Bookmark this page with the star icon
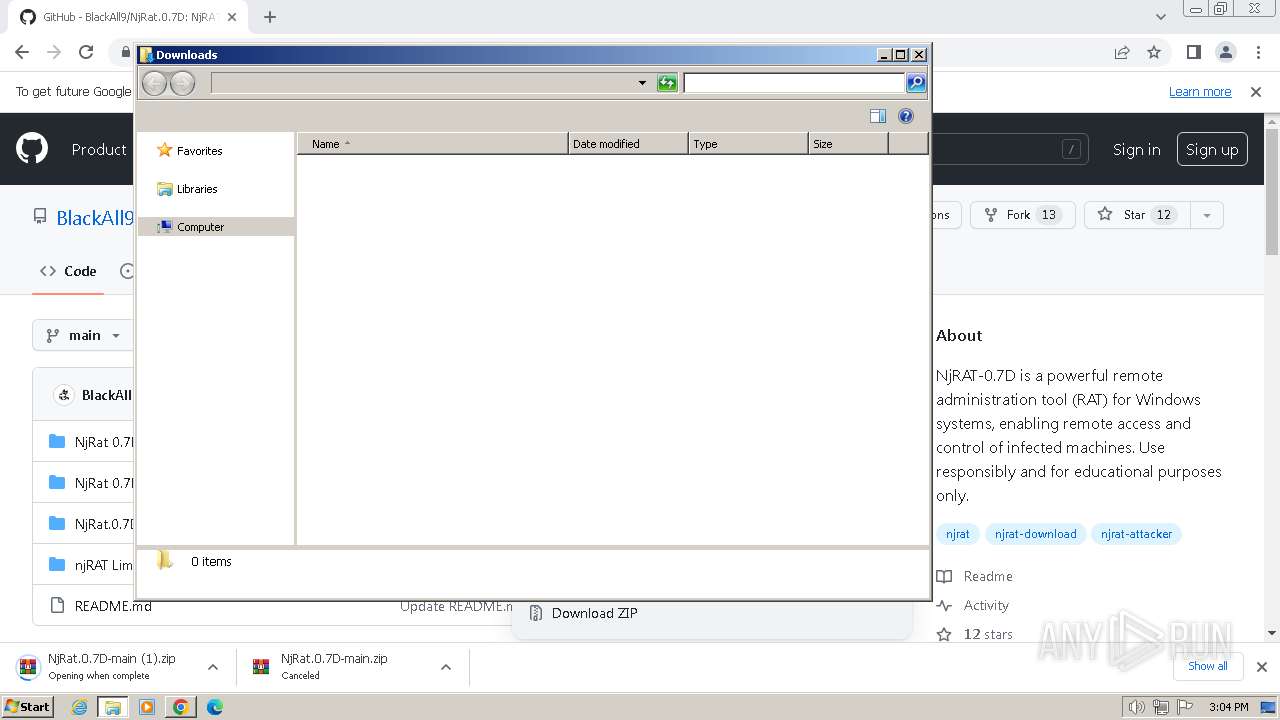Screen dimensions: 1280x720 click(1154, 52)
